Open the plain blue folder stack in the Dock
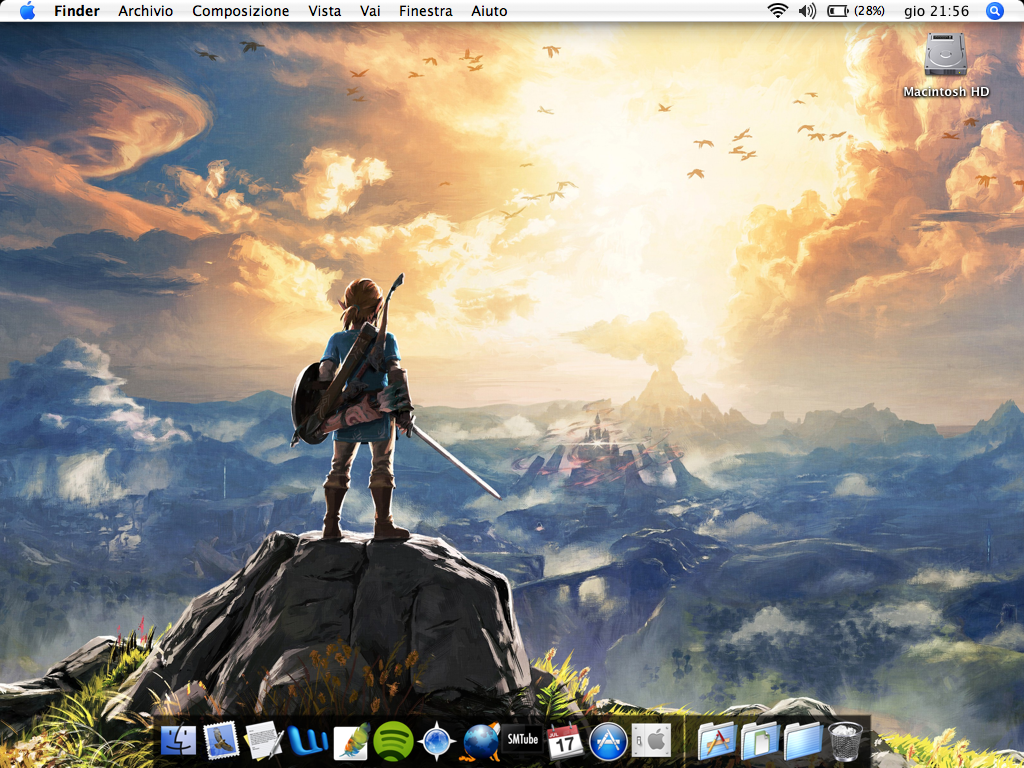This screenshot has height=768, width=1024. (x=803, y=742)
